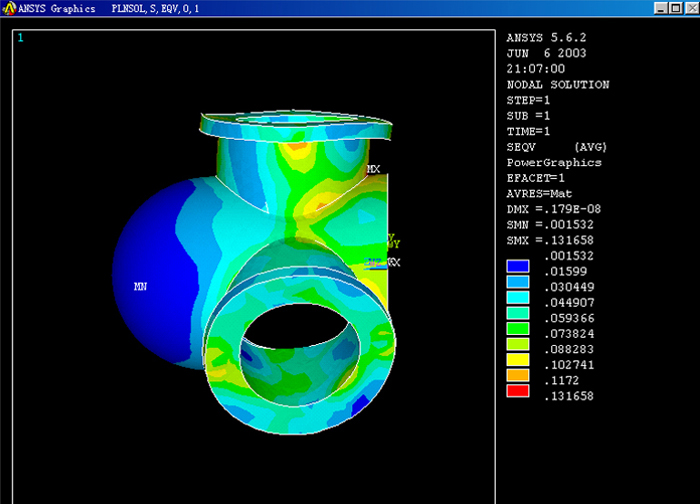Click the orange legend color swatch
This screenshot has width=700, height=504.
(518, 375)
